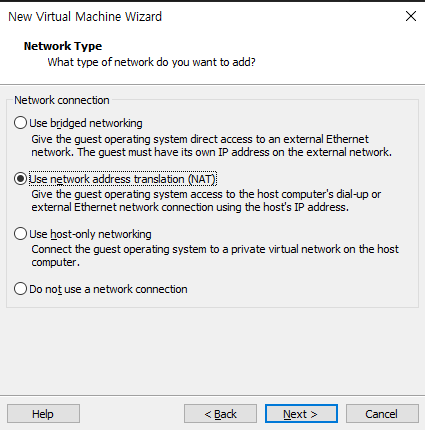Click the 'Use host-only networking' label text

(x=90, y=234)
